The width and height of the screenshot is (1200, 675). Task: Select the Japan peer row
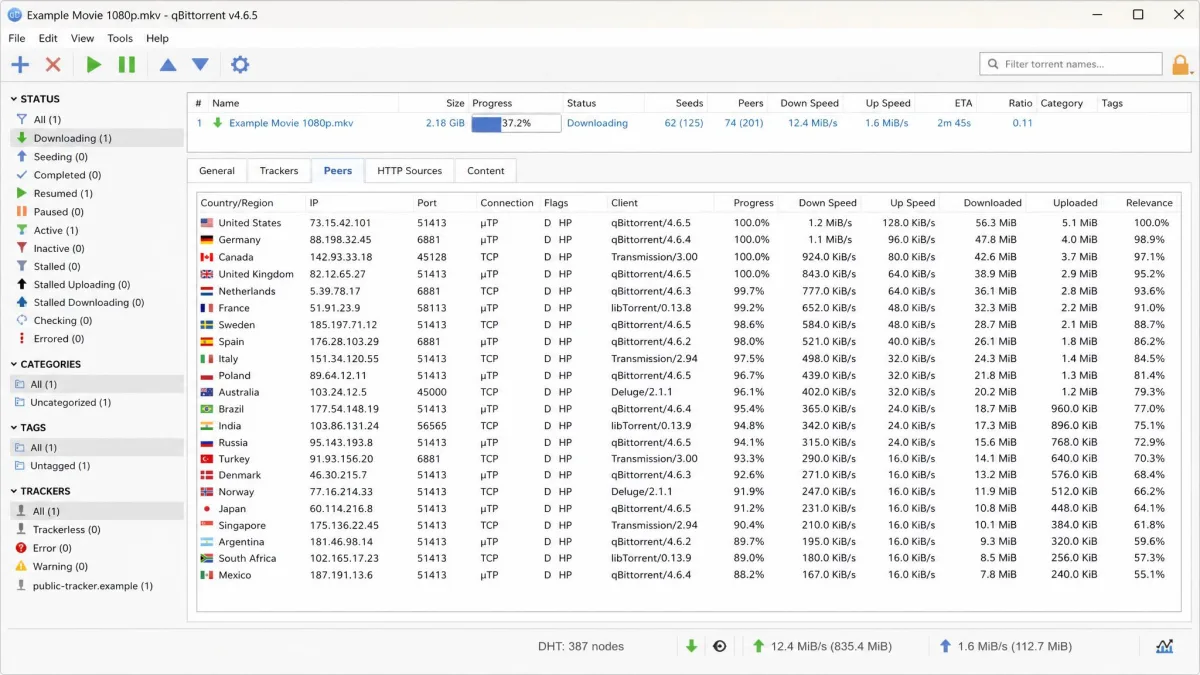point(688,508)
